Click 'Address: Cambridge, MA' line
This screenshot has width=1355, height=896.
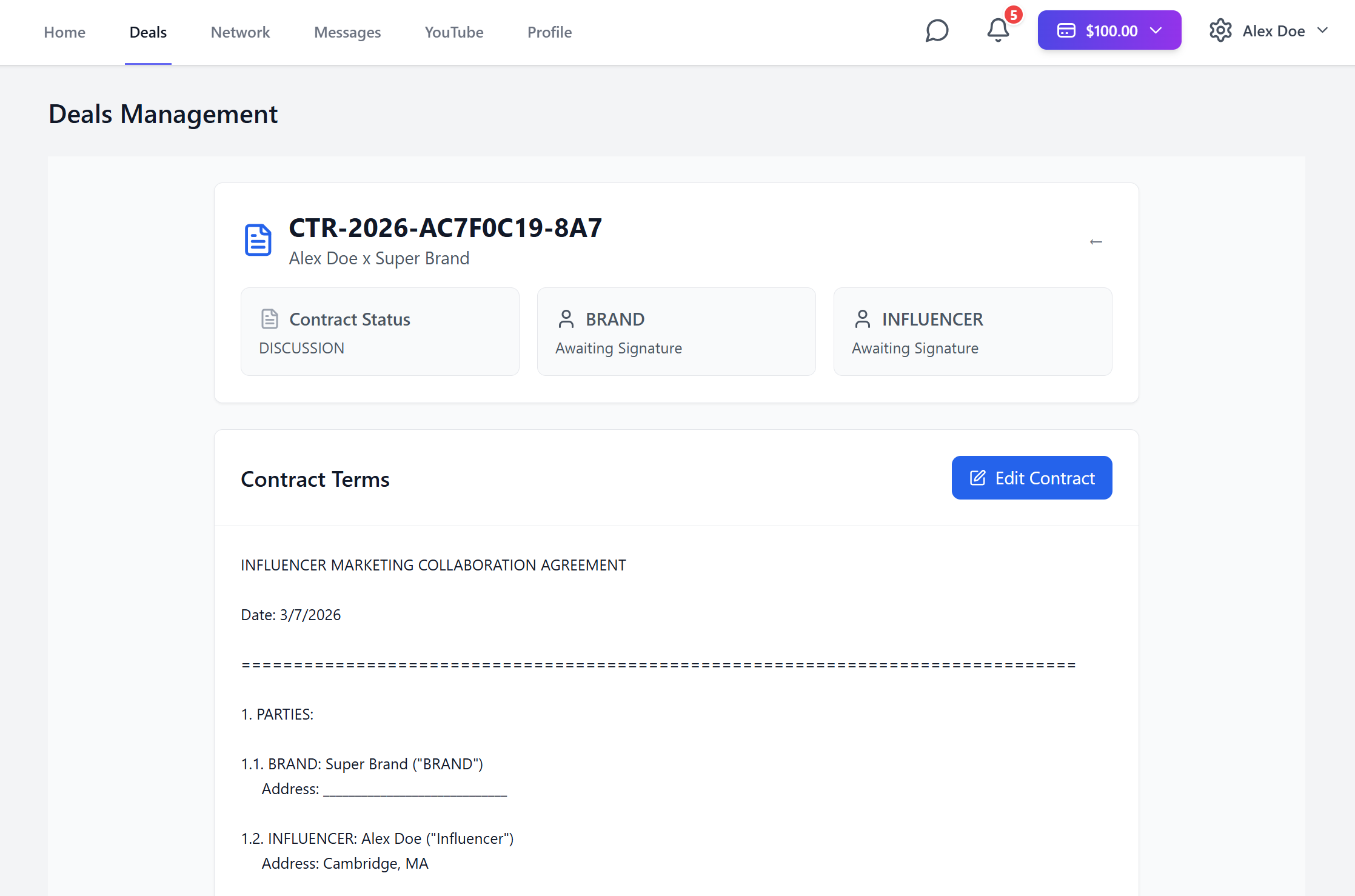coord(345,863)
